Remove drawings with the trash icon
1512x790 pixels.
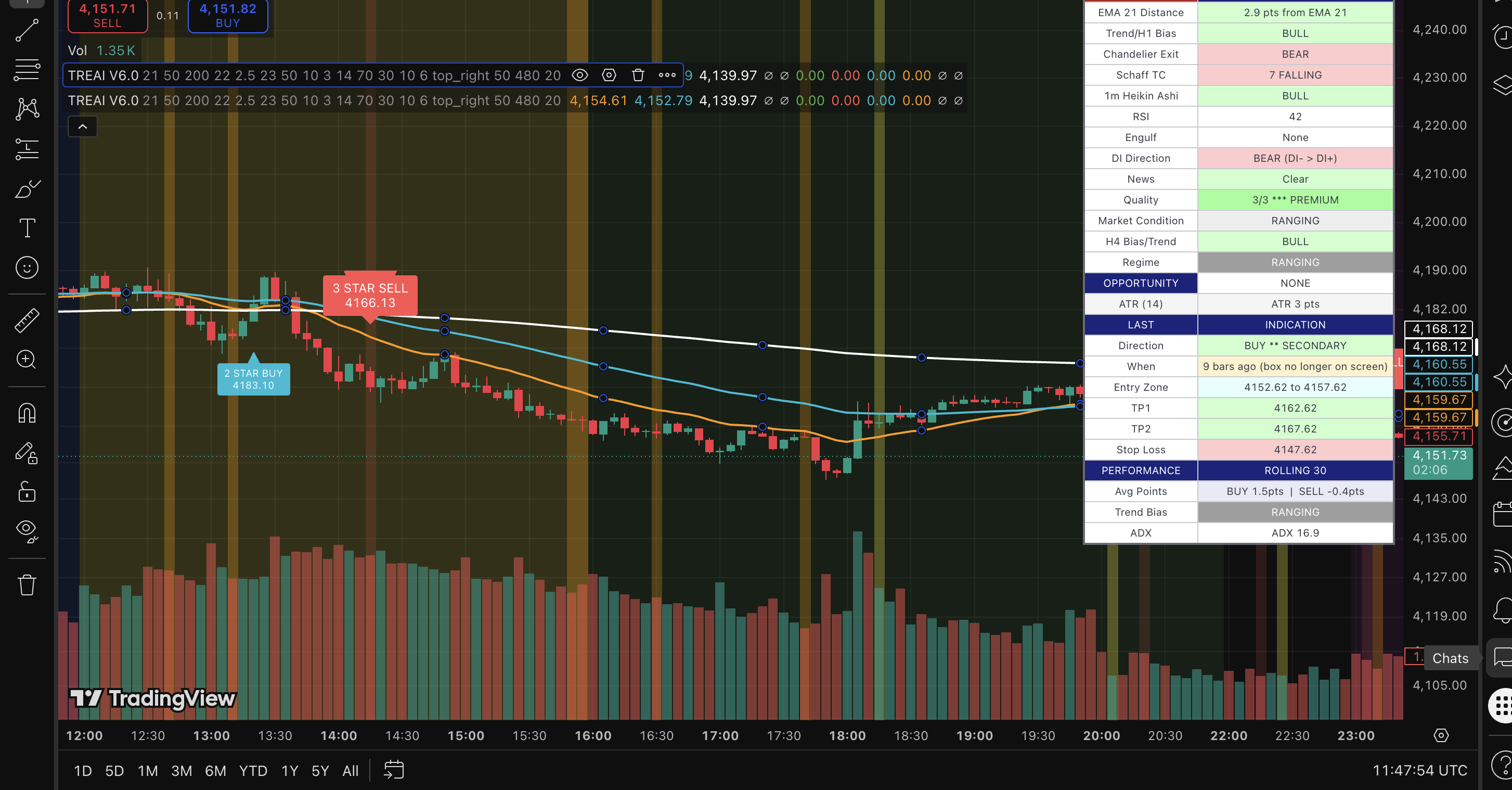27,585
